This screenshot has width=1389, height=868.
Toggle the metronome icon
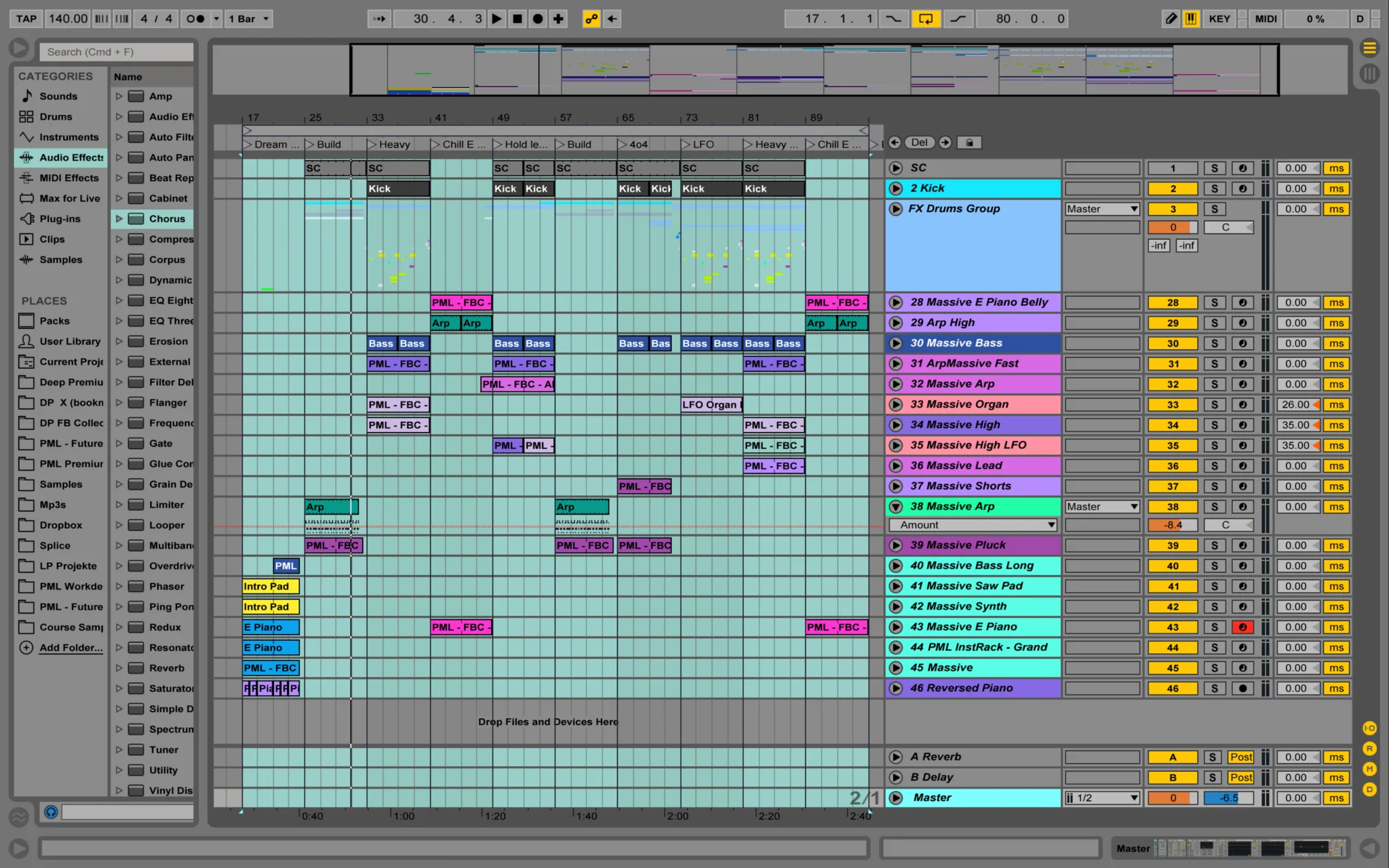pyautogui.click(x=195, y=19)
